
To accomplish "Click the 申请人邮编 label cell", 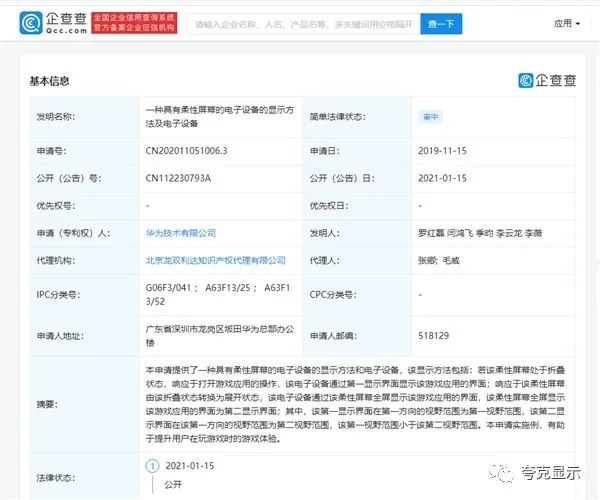I will [x=357, y=336].
